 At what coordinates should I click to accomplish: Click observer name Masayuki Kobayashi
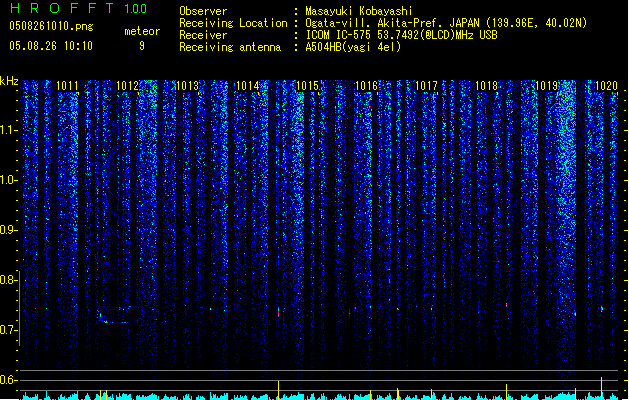click(x=359, y=11)
